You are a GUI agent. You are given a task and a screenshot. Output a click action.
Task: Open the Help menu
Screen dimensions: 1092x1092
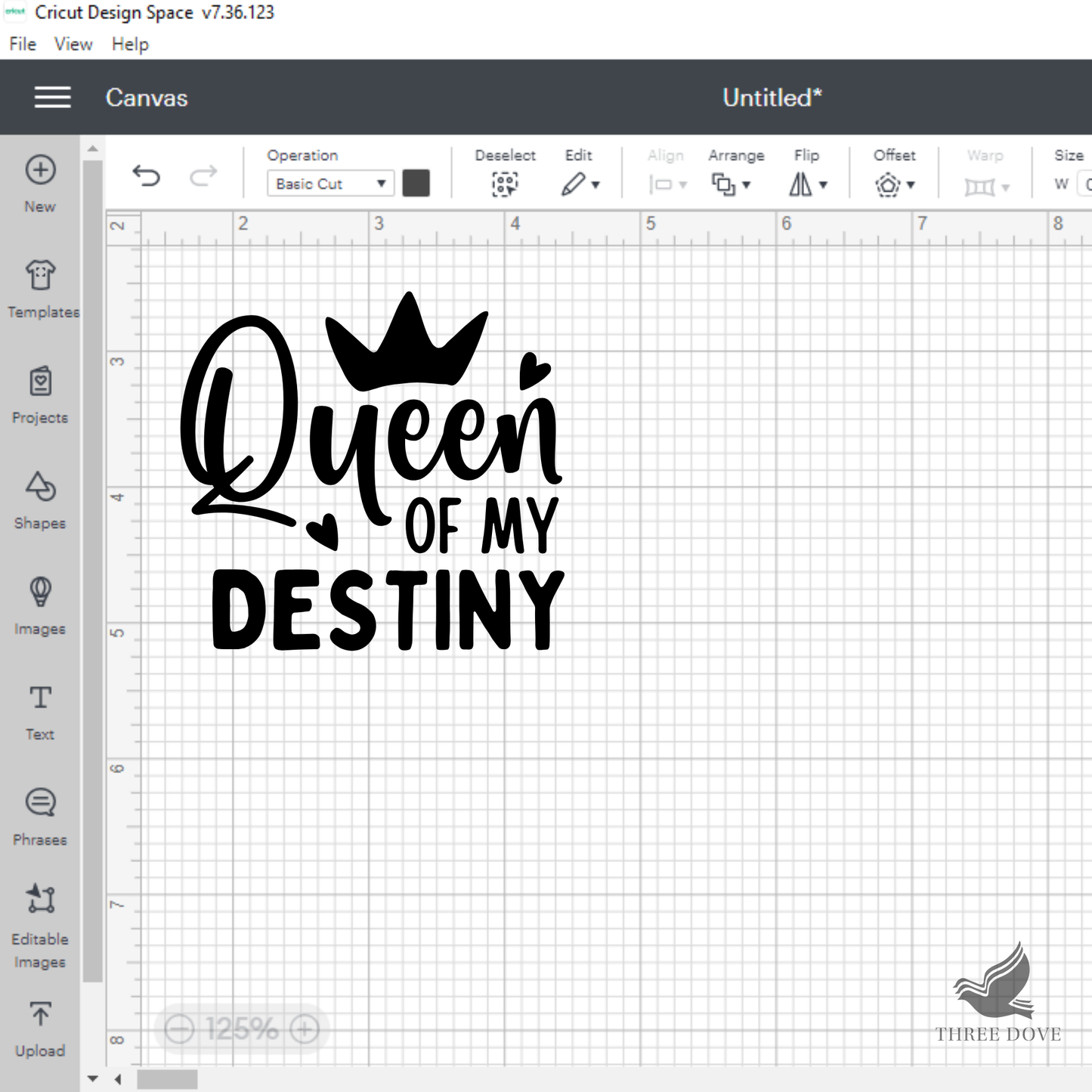130,44
